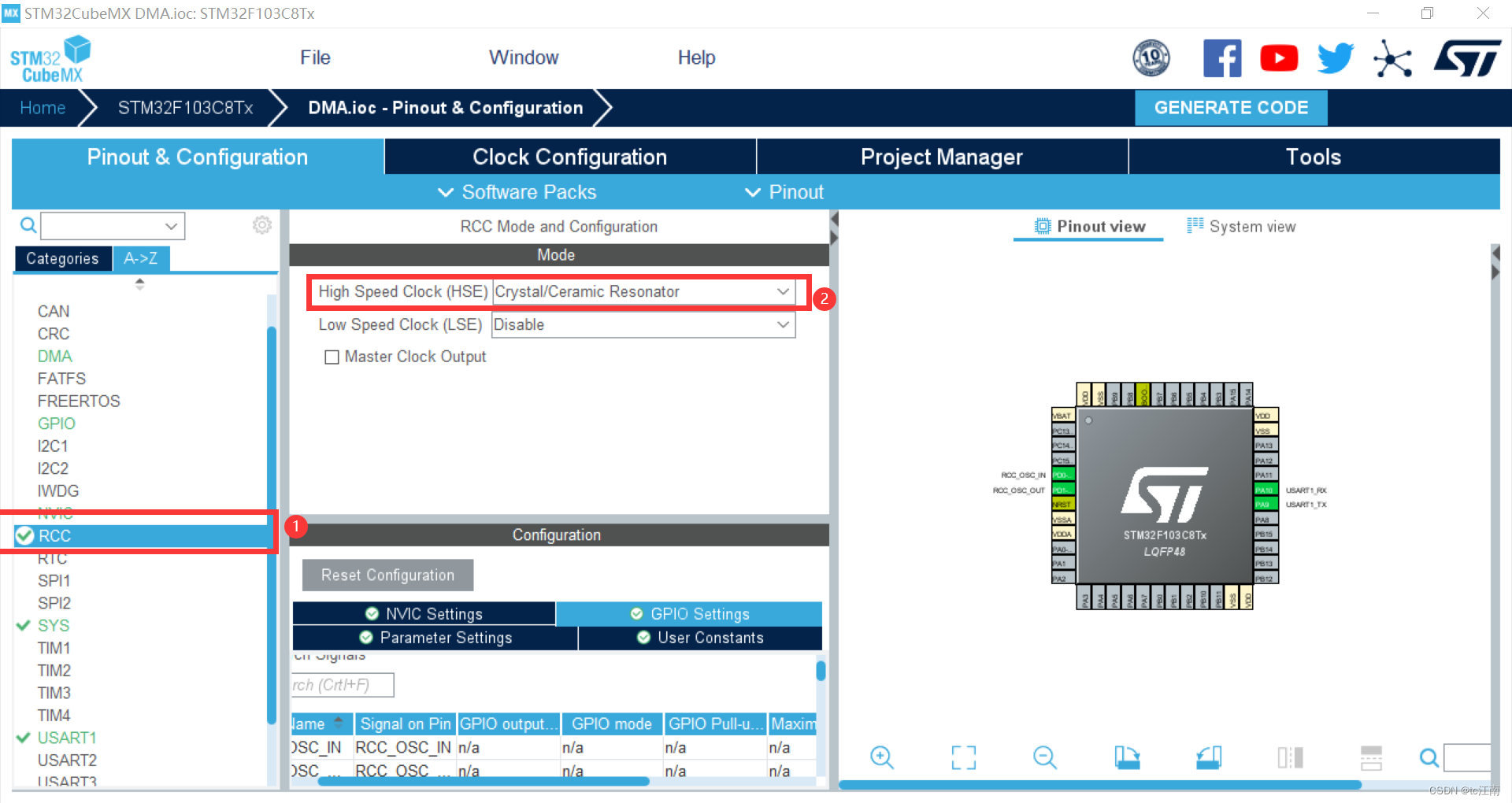The image size is (1512, 803).
Task: Rotate chip clockwise icon
Action: (1127, 757)
